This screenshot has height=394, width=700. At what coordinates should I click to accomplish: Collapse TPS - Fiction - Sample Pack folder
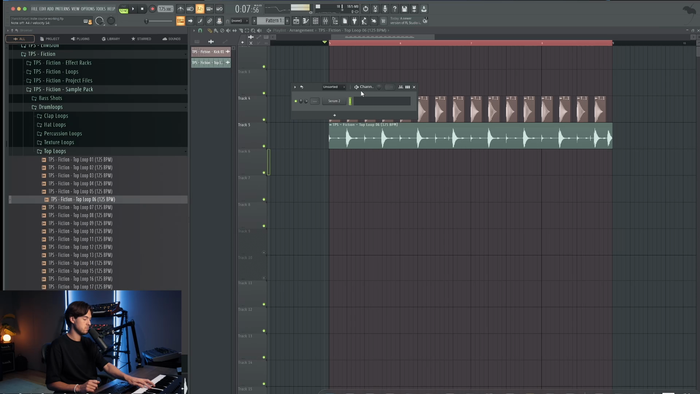(x=63, y=89)
